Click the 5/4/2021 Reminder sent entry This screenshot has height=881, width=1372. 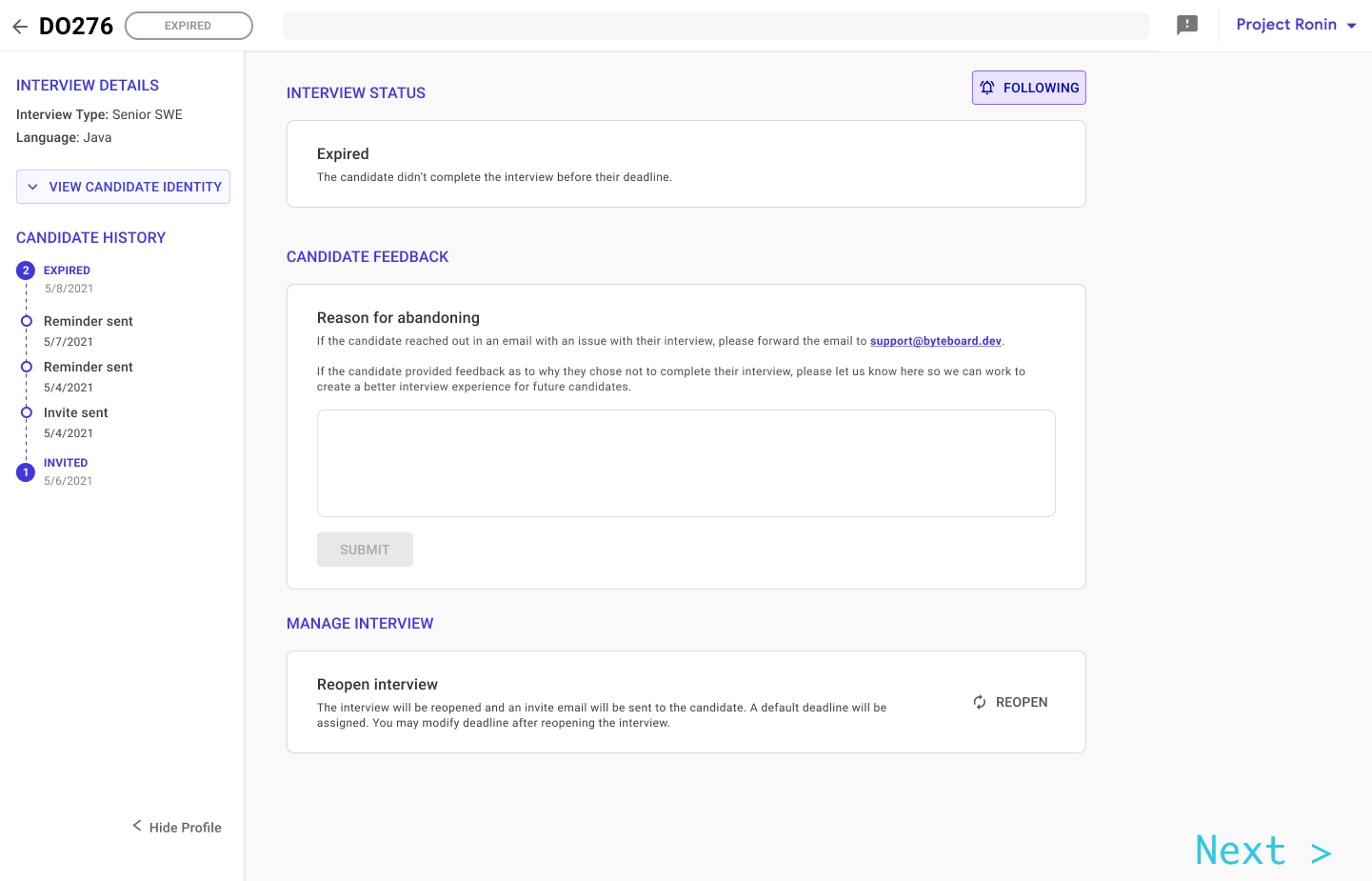(88, 368)
